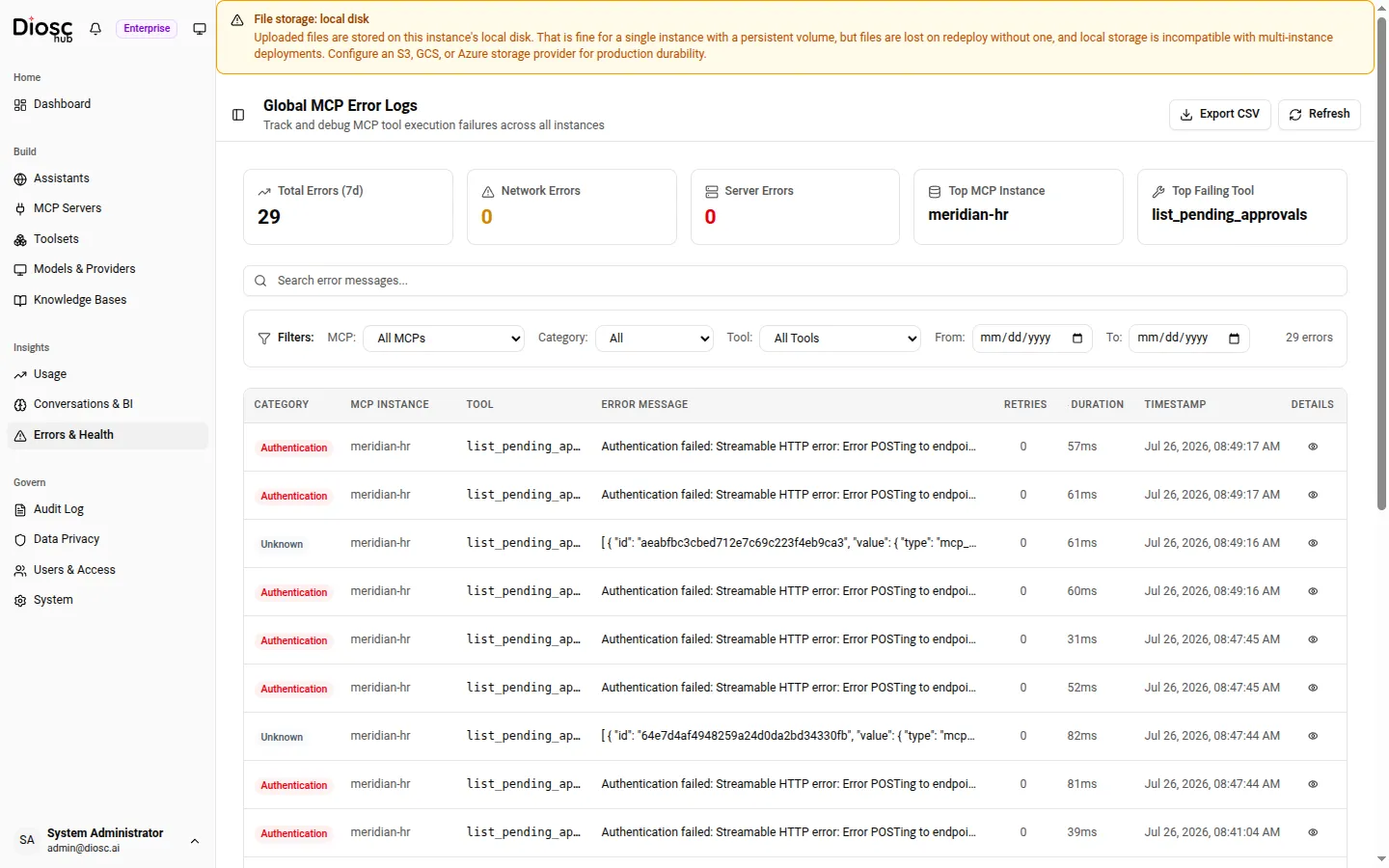1389x868 pixels.
Task: Sort by Duration column header
Action: (1097, 405)
